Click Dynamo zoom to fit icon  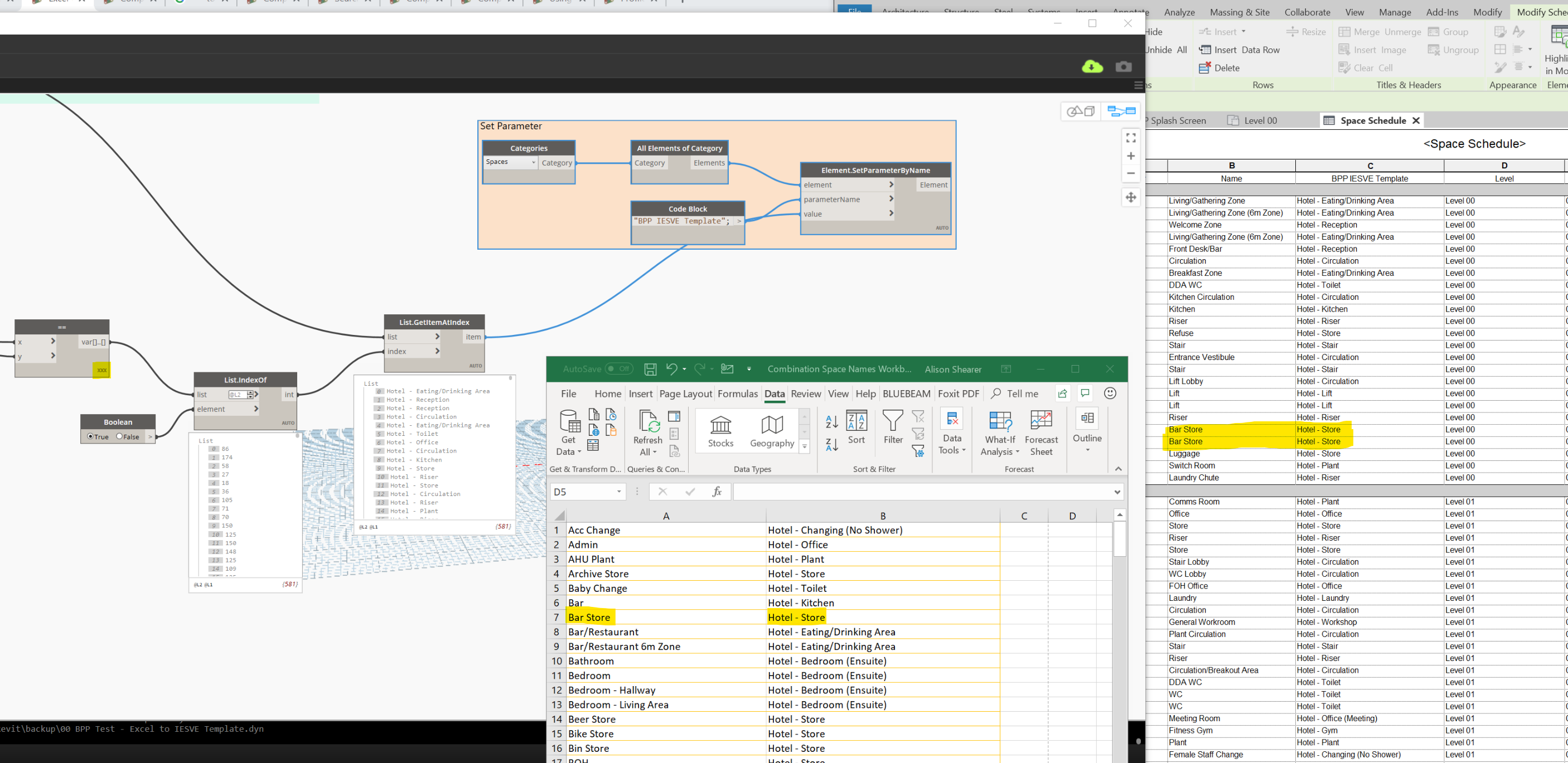[x=1130, y=138]
